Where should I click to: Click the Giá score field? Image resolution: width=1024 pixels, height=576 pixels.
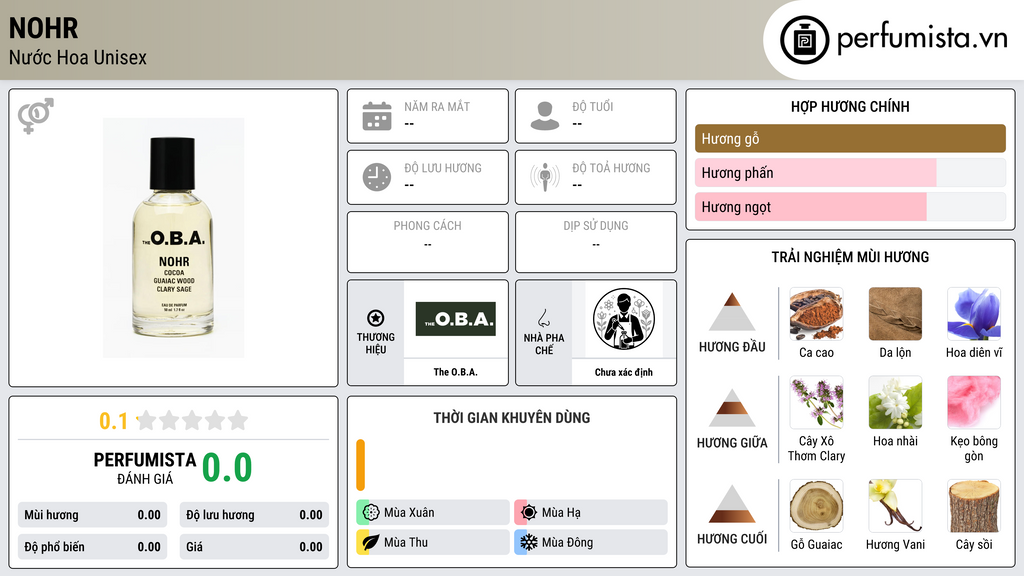click(x=254, y=547)
